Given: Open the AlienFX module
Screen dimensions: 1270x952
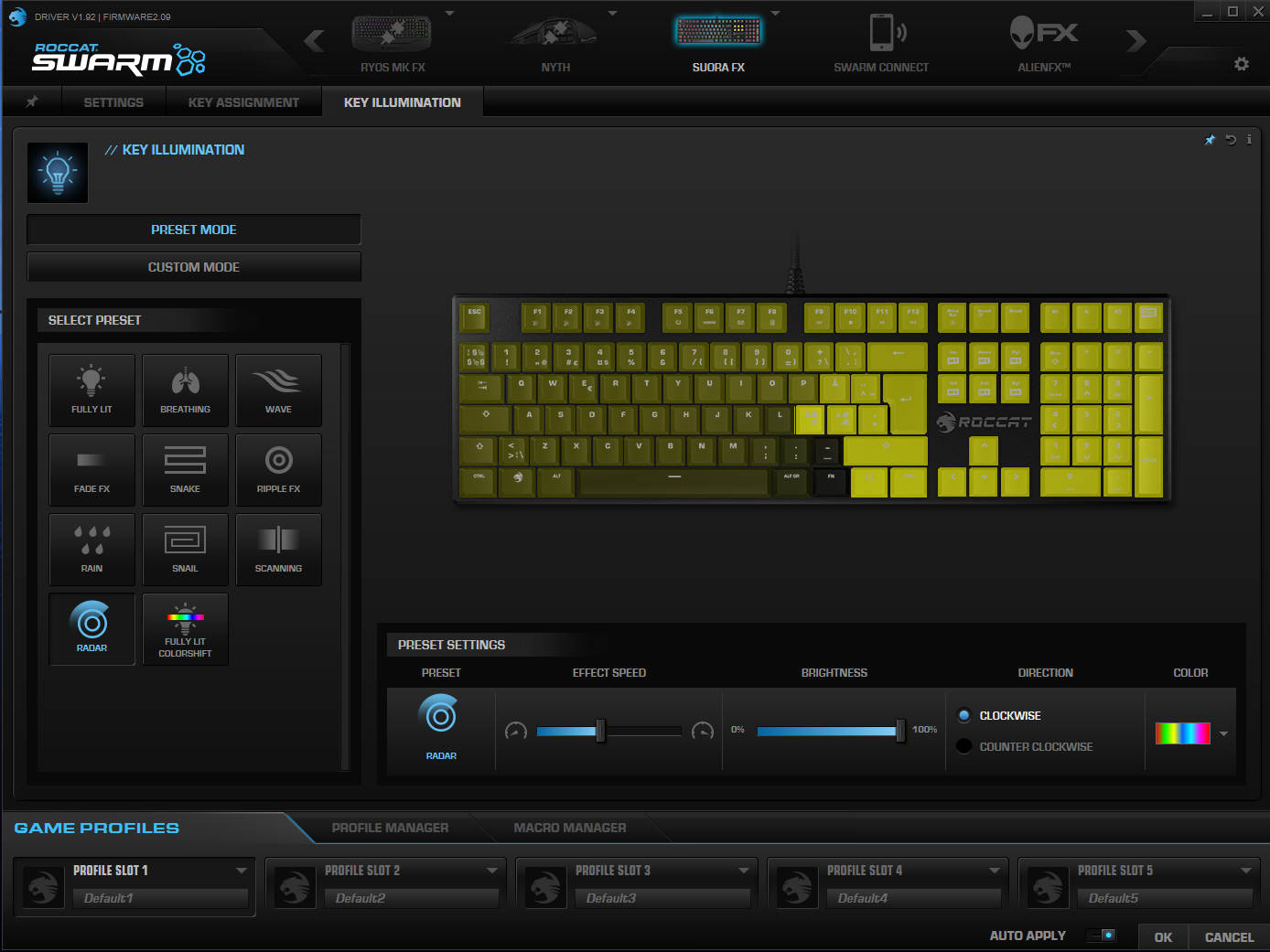Looking at the screenshot, I should tap(1044, 43).
